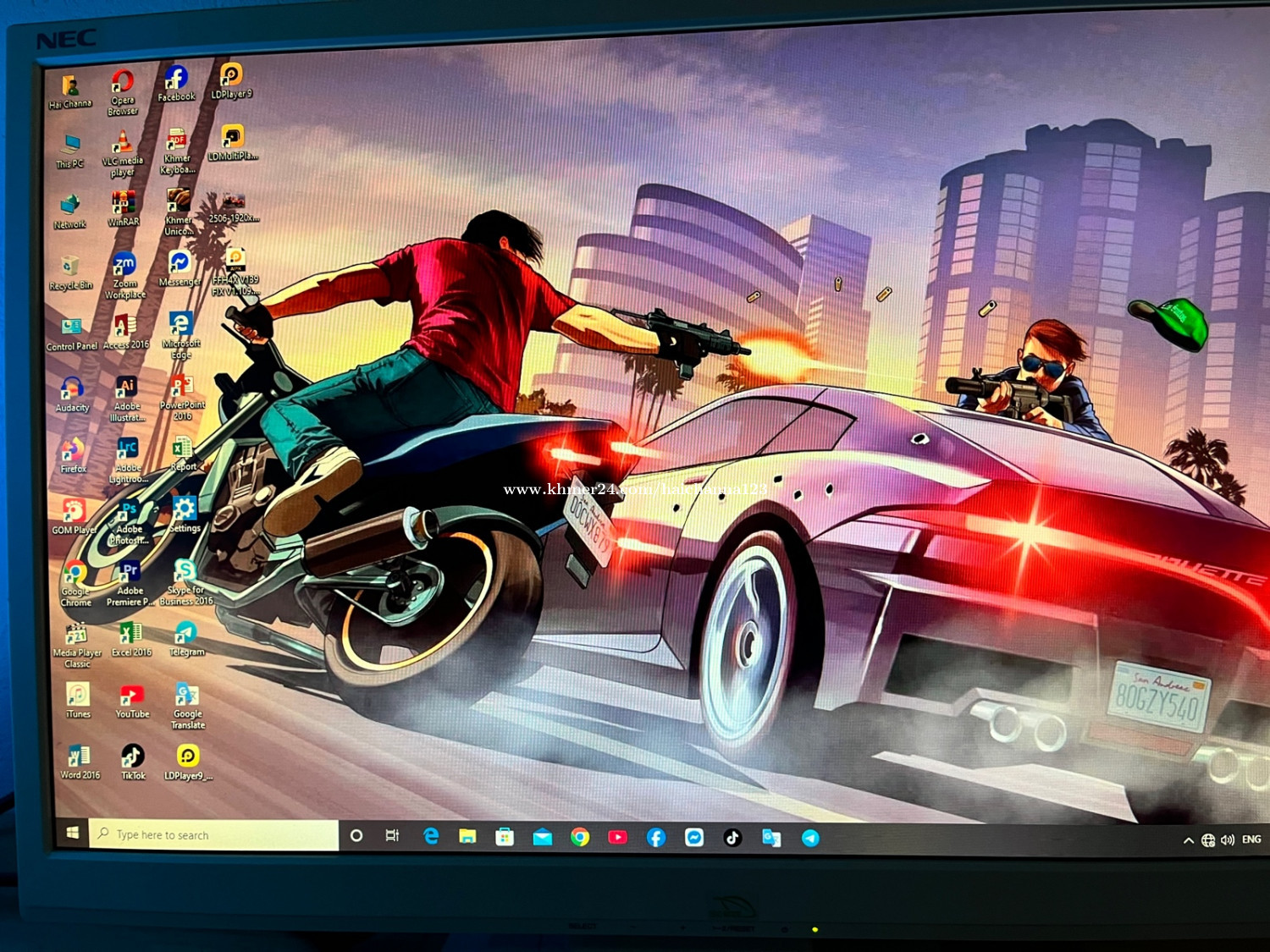
Task: Select the 2506-1920x image file
Action: click(234, 207)
